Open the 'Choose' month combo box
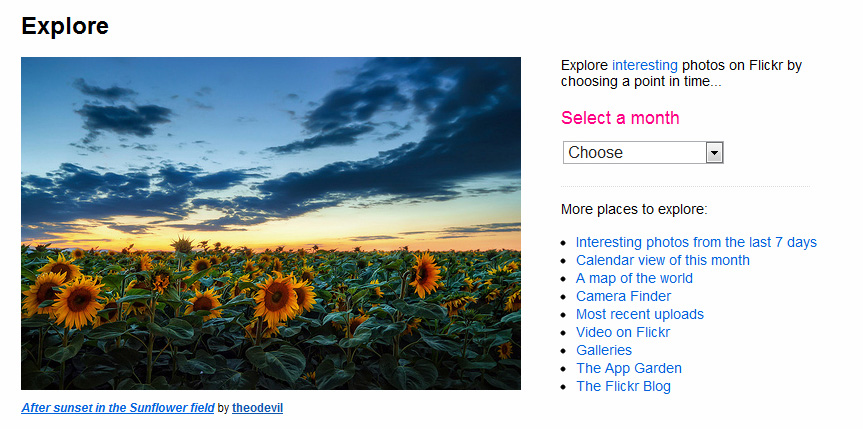This screenshot has width=863, height=429. click(x=643, y=153)
